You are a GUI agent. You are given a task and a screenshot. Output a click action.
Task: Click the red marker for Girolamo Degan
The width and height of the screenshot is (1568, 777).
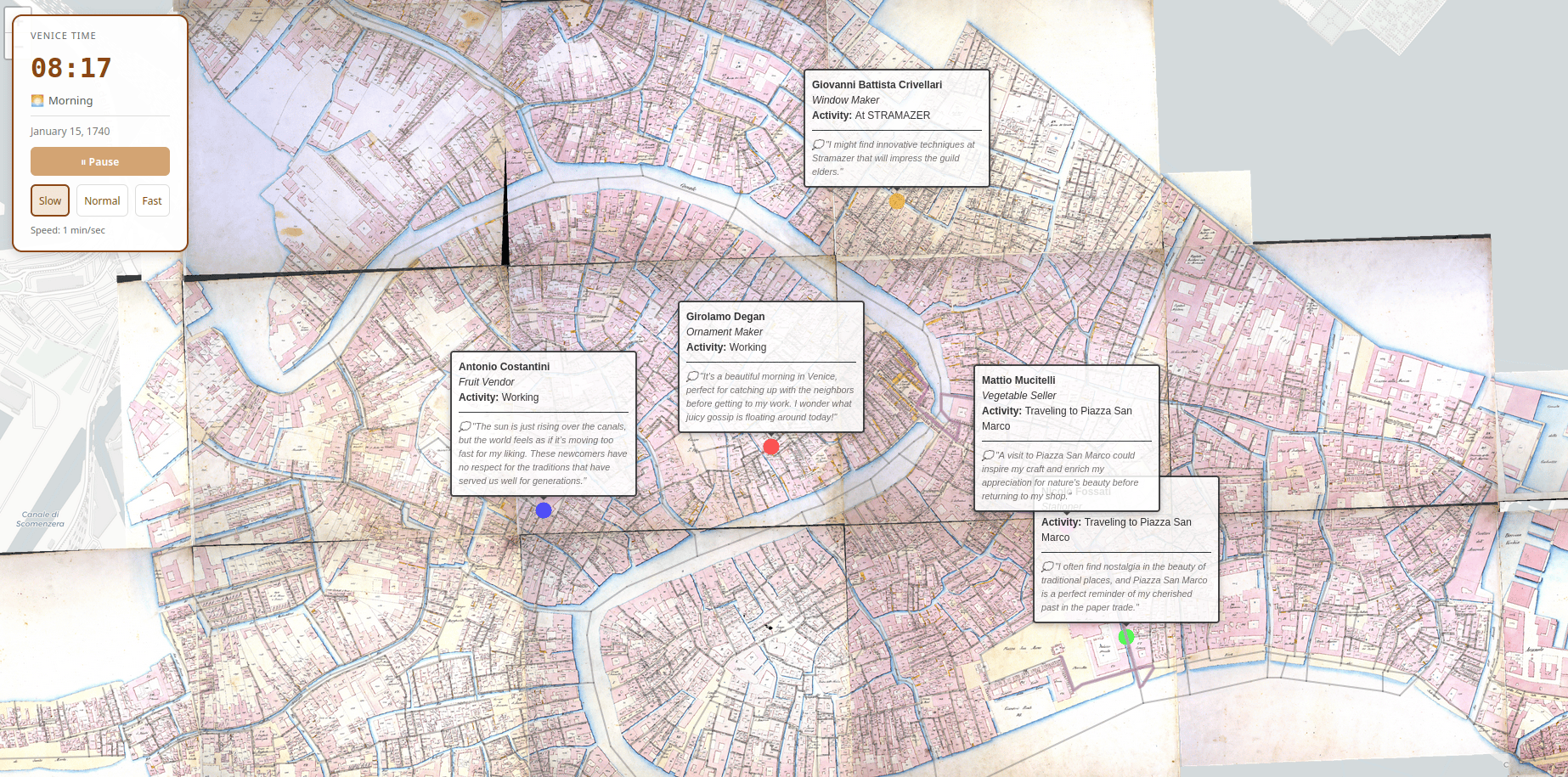771,447
